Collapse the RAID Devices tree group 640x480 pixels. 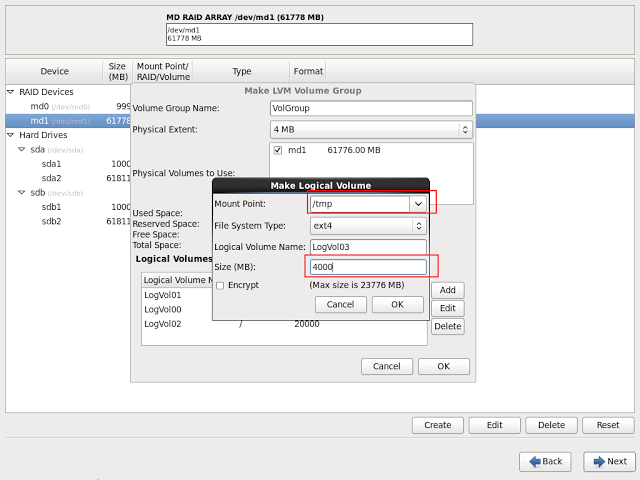pyautogui.click(x=11, y=92)
